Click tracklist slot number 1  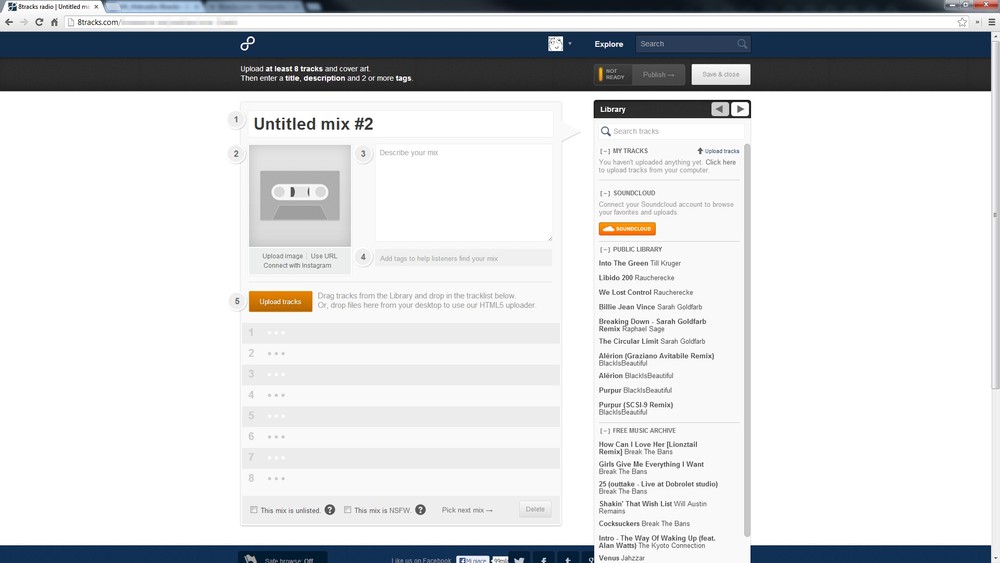tap(401, 333)
